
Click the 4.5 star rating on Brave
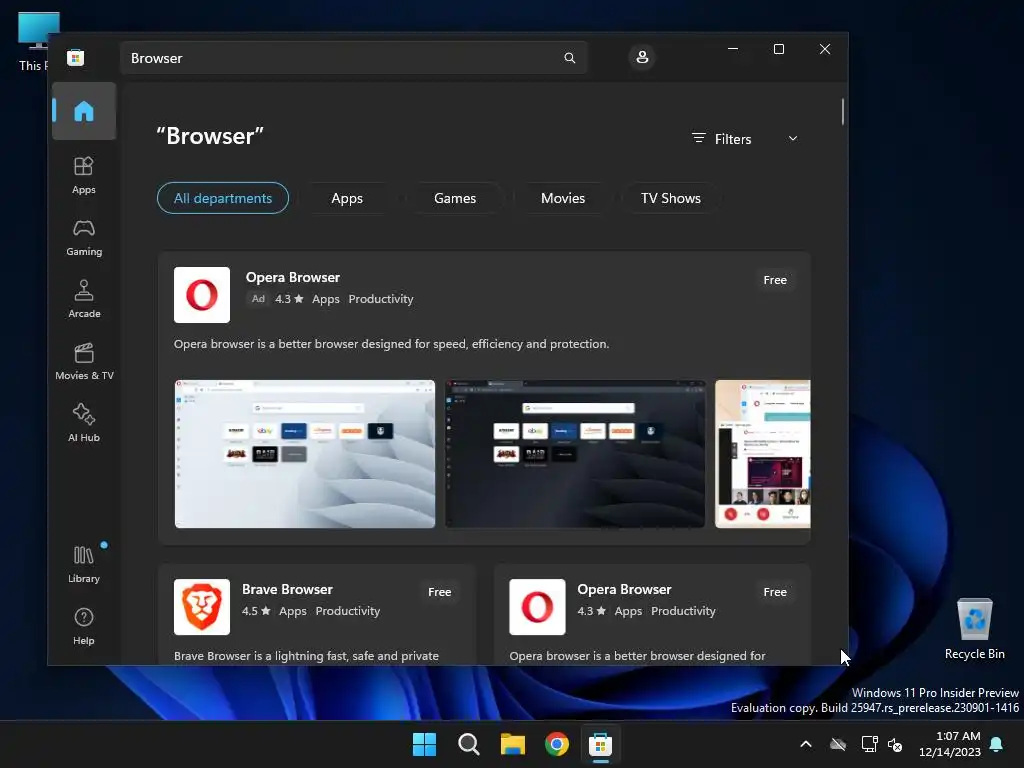pos(256,611)
